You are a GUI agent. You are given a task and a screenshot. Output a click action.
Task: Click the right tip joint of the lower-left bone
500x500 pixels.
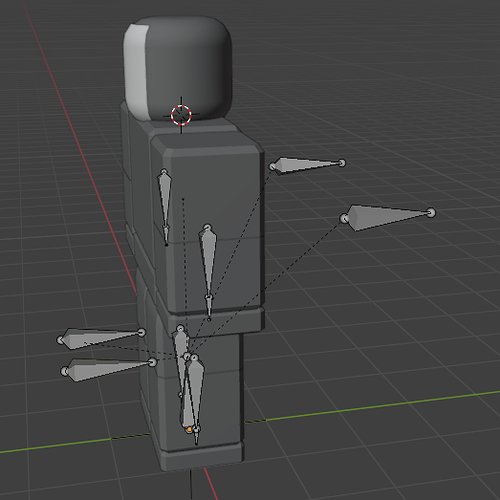point(153,362)
